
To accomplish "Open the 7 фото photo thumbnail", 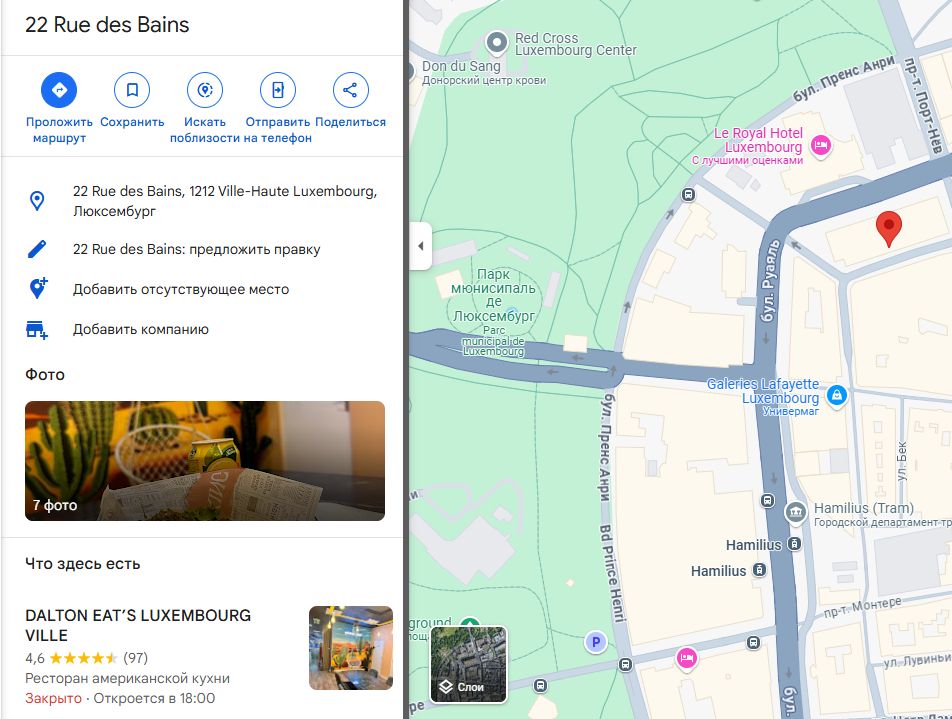I will (x=205, y=460).
